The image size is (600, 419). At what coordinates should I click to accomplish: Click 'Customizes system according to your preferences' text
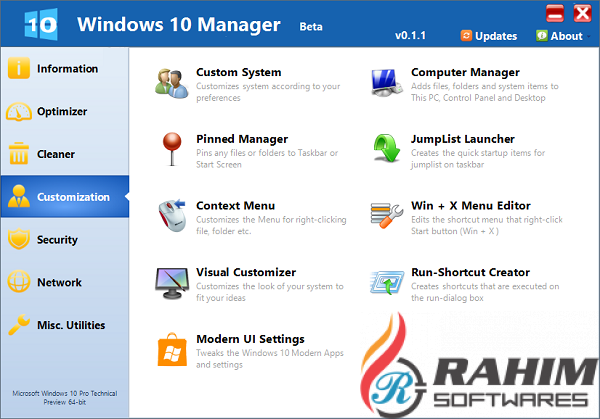tap(268, 92)
